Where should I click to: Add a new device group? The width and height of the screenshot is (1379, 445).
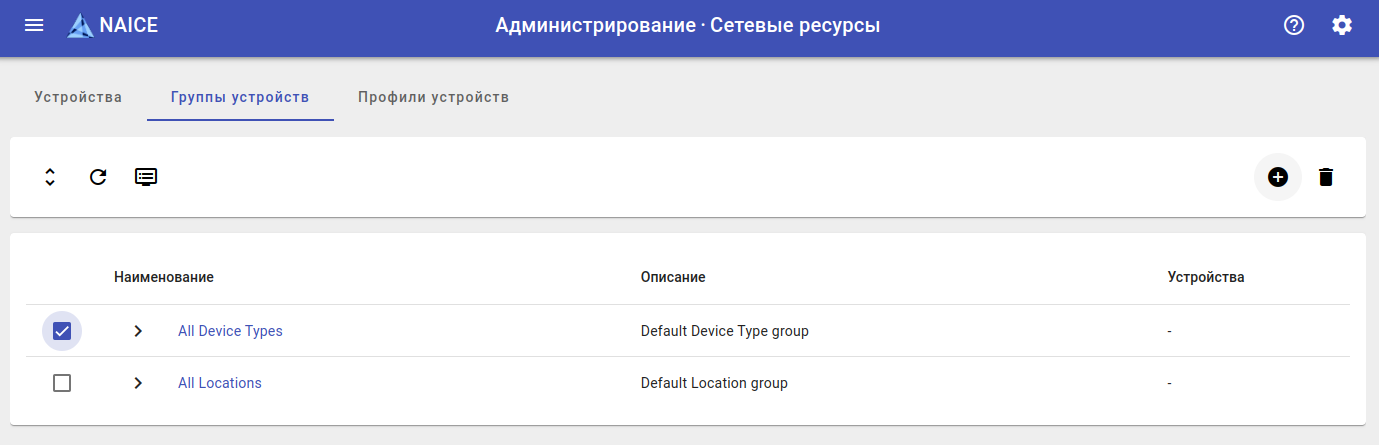(1278, 177)
